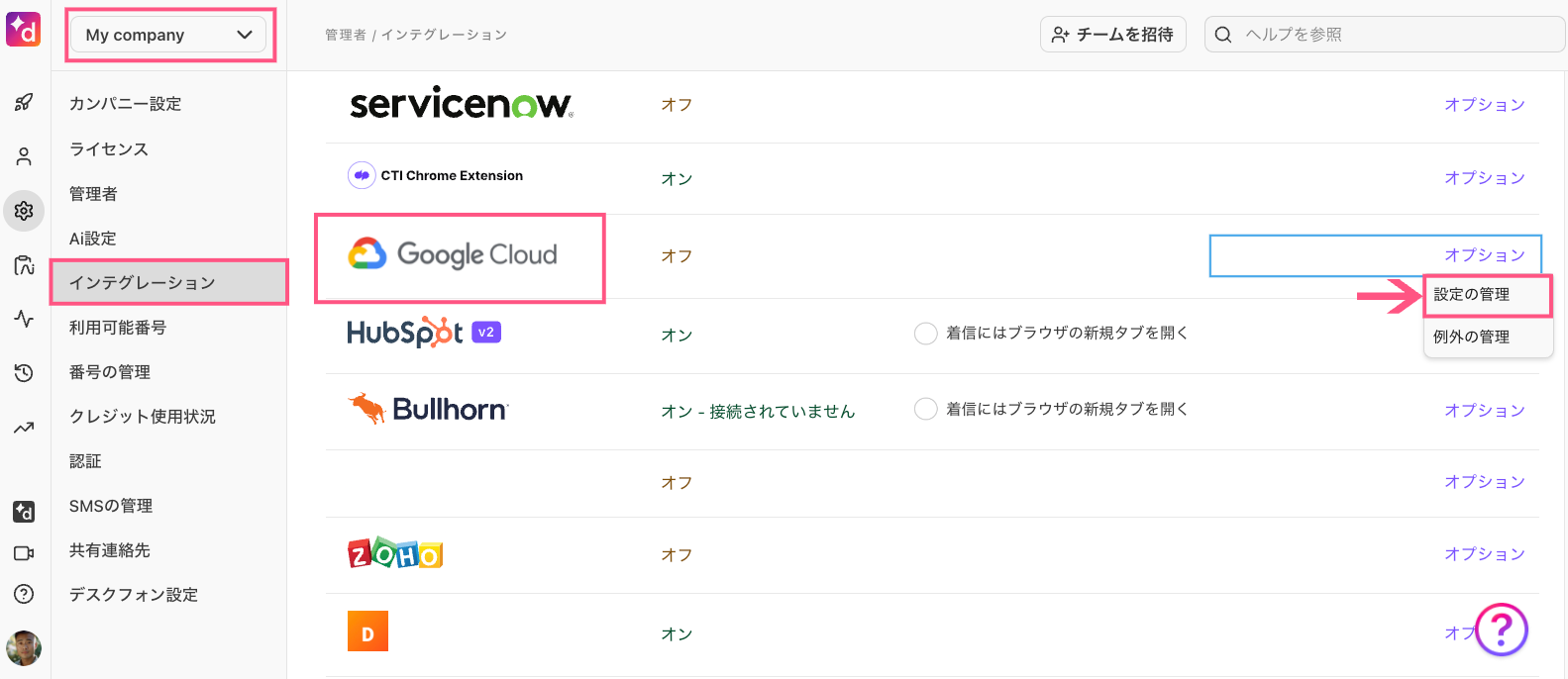
Task: Open the rocket launch icon in sidebar
Action: point(24,102)
